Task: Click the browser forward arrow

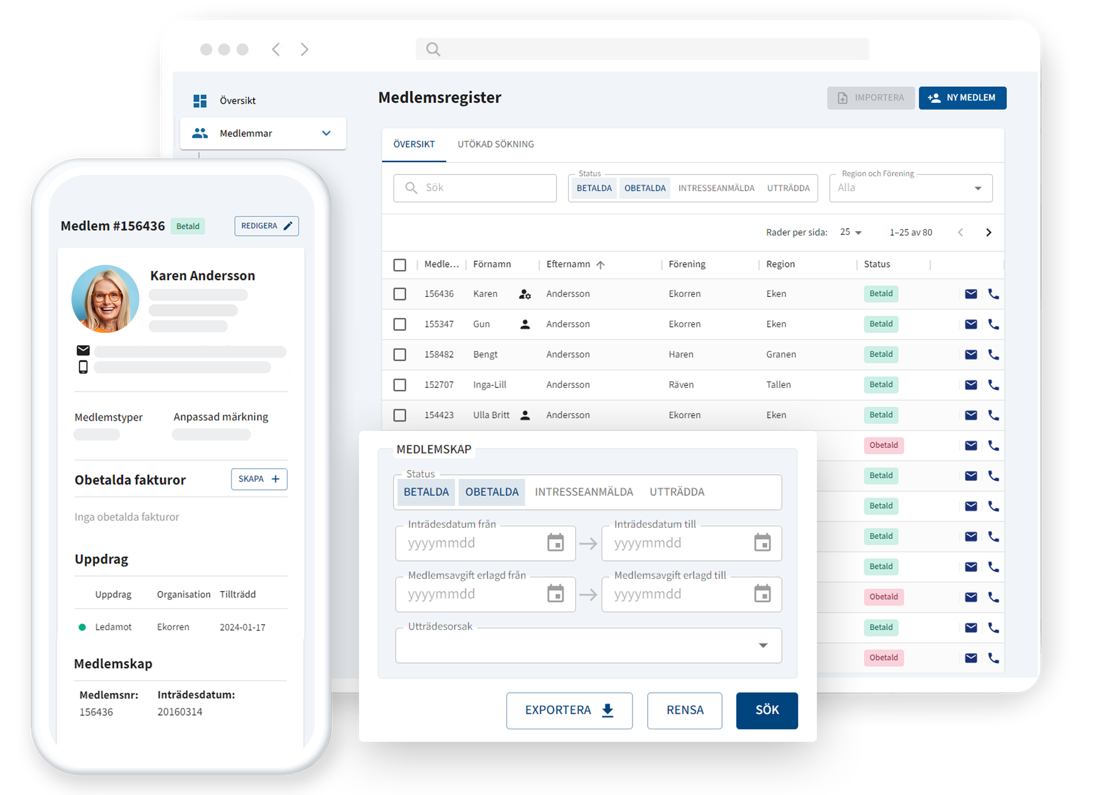Action: tap(305, 49)
